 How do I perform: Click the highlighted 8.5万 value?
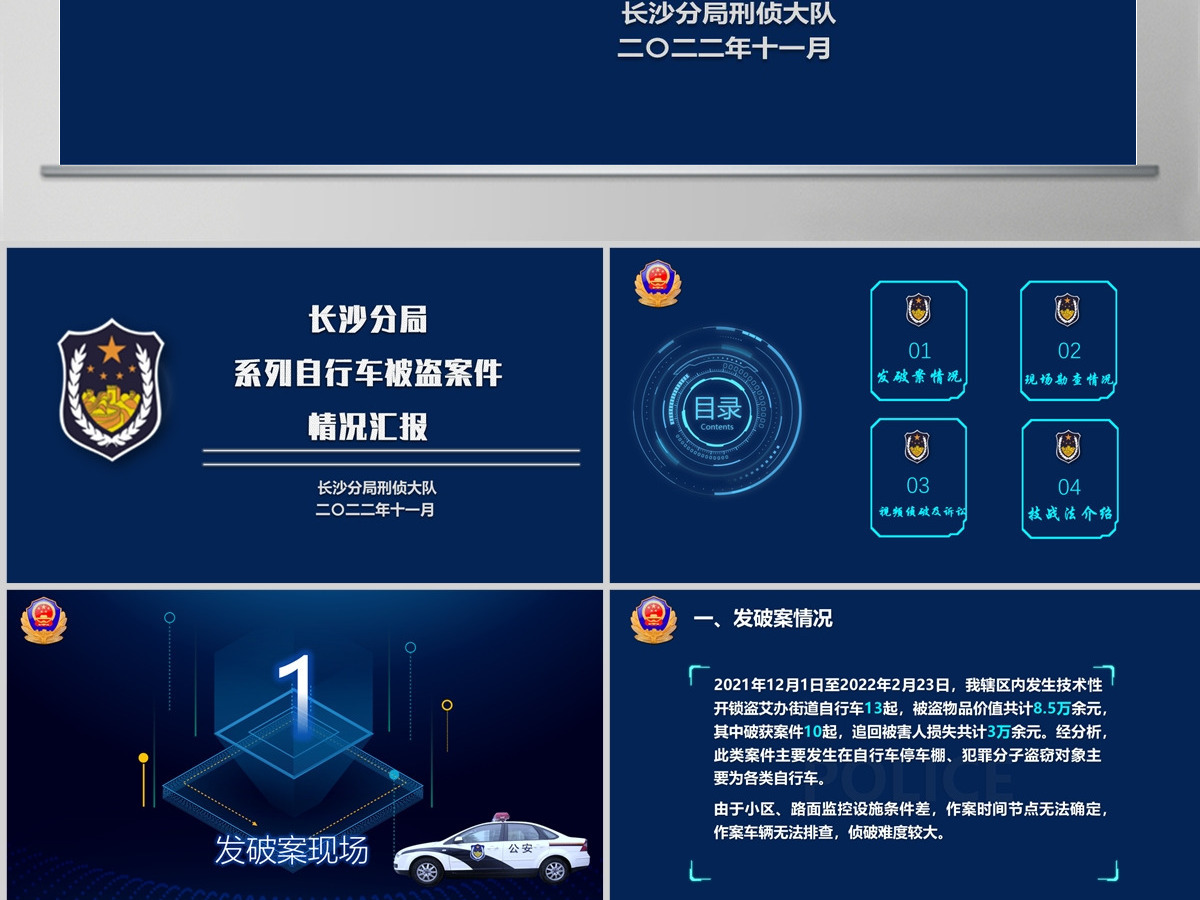pos(1050,708)
